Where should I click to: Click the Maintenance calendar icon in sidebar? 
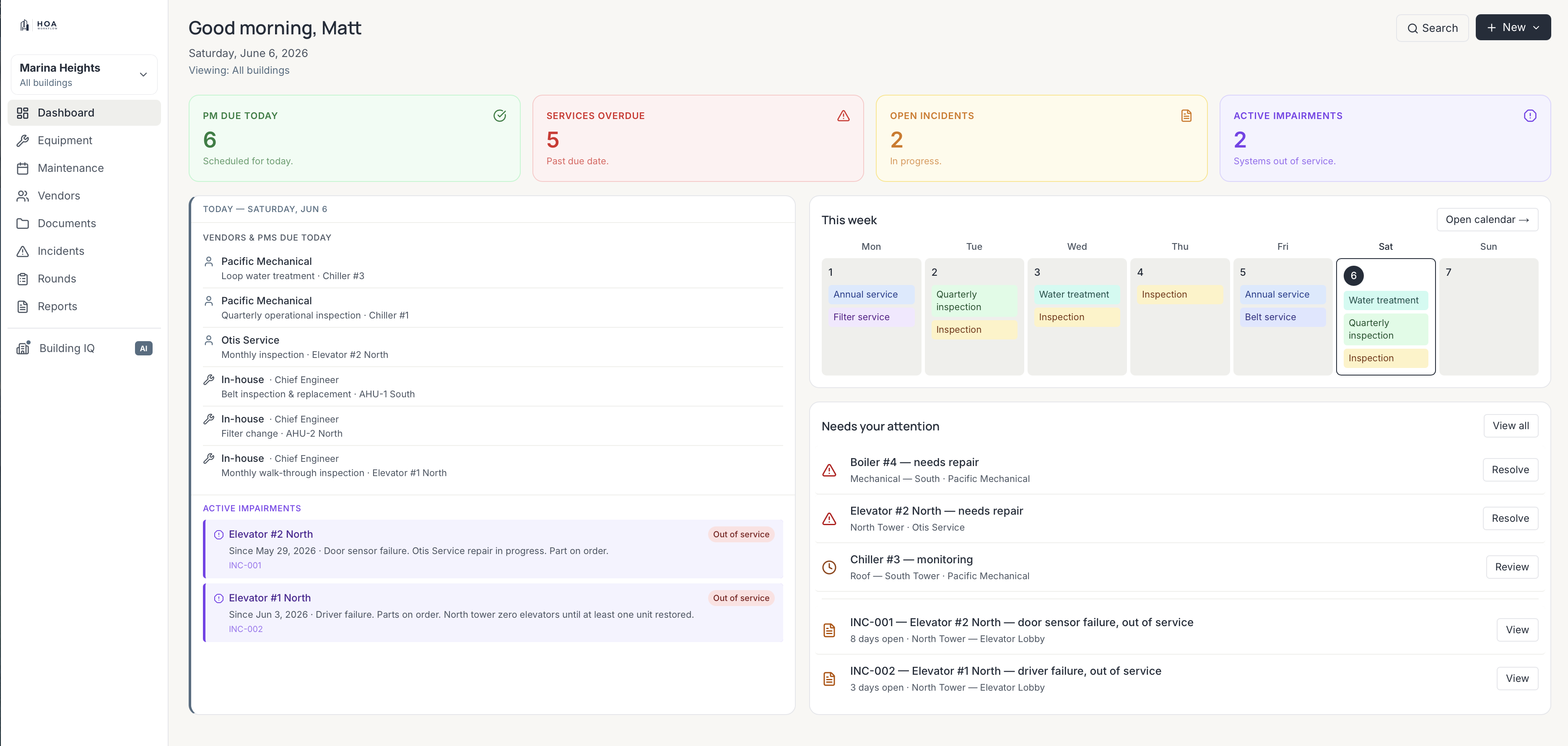tap(23, 168)
